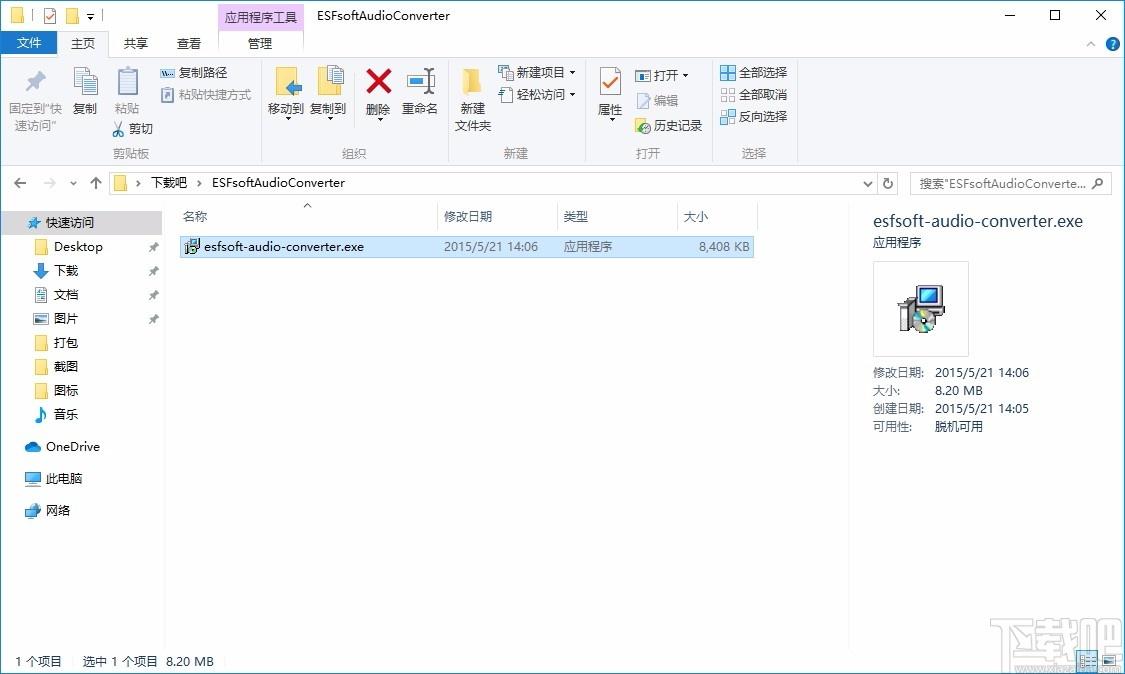
Task: Open Desktop in the sidebar
Action: point(77,247)
